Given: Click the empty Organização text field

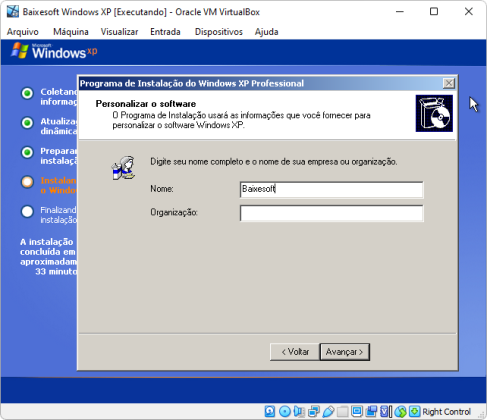Looking at the screenshot, I should [x=331, y=213].
